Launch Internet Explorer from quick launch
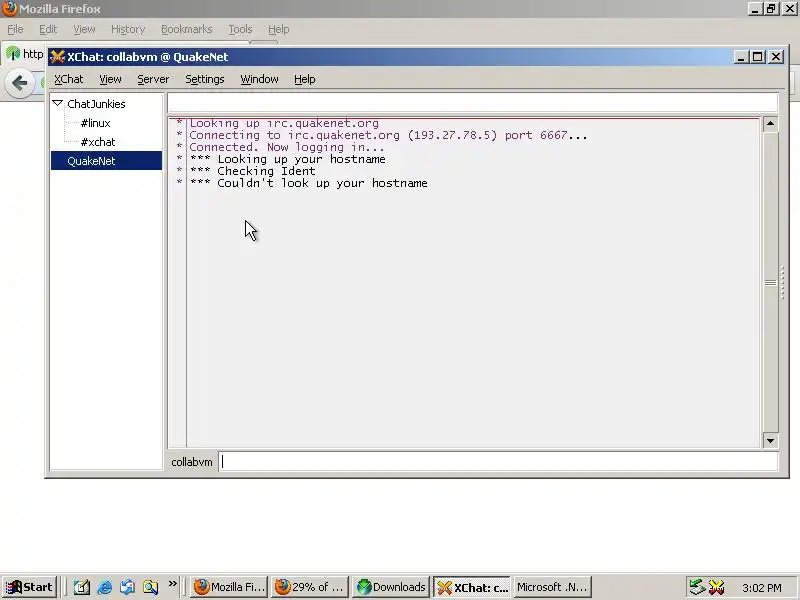The height and width of the screenshot is (600, 800). [x=105, y=587]
